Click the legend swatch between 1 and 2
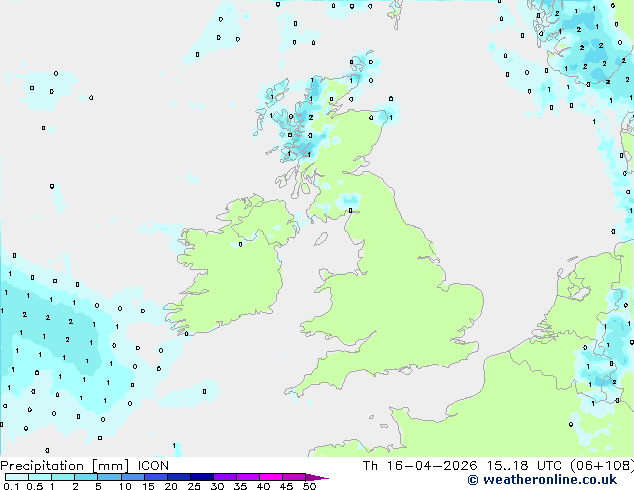Image resolution: width=634 pixels, height=490 pixels. 63,477
